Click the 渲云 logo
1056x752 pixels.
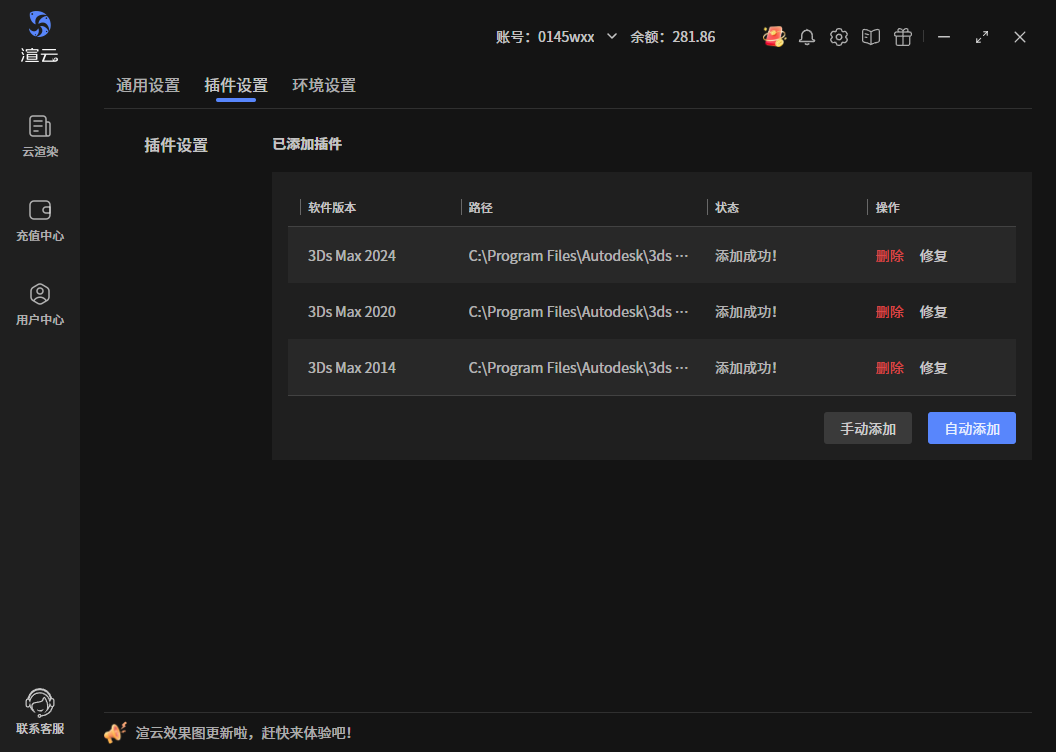coord(40,36)
